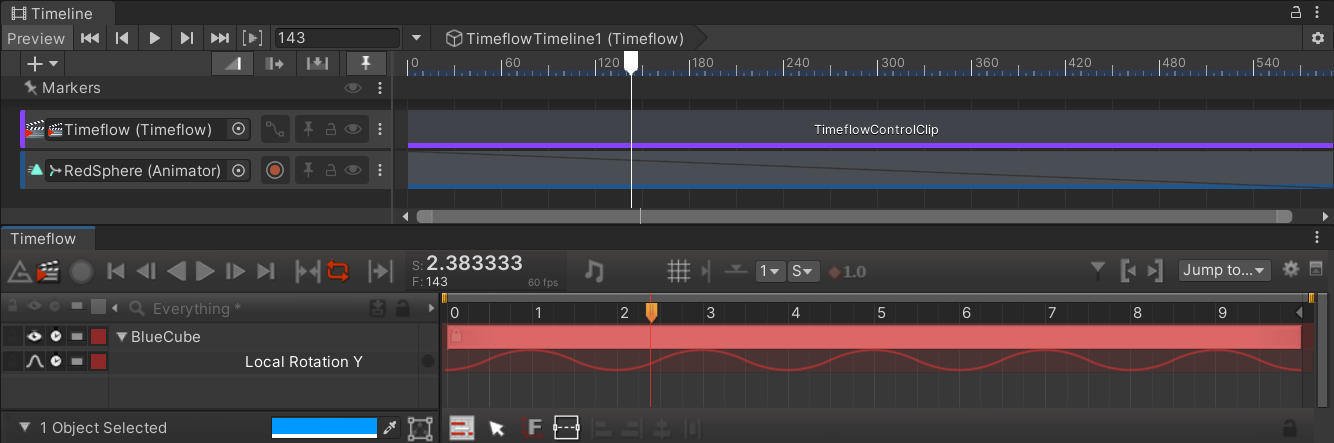The image size is (1334, 443).
Task: Click the music note audio icon
Action: click(594, 271)
